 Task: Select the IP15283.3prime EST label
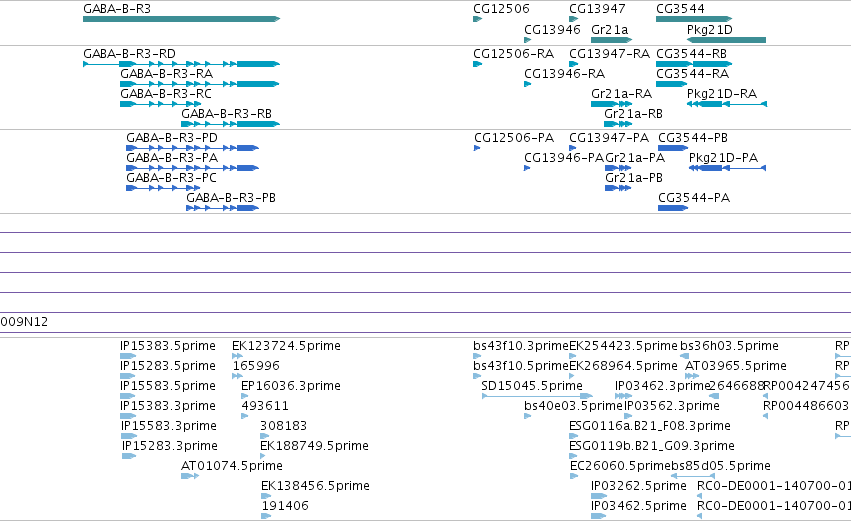coord(169,446)
